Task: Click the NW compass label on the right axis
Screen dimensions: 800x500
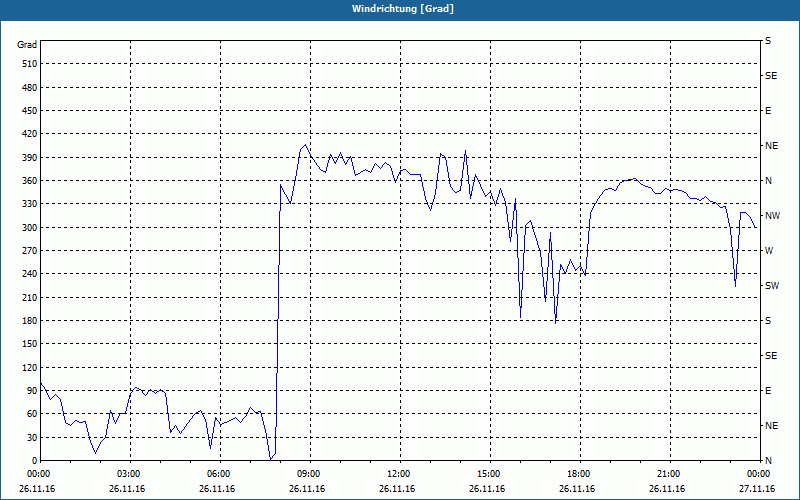Action: (x=772, y=216)
